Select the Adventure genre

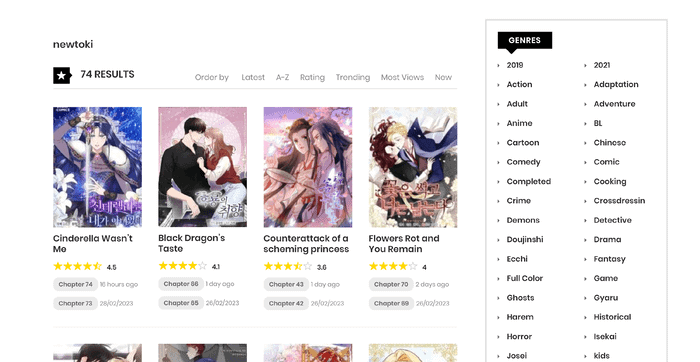pos(614,104)
